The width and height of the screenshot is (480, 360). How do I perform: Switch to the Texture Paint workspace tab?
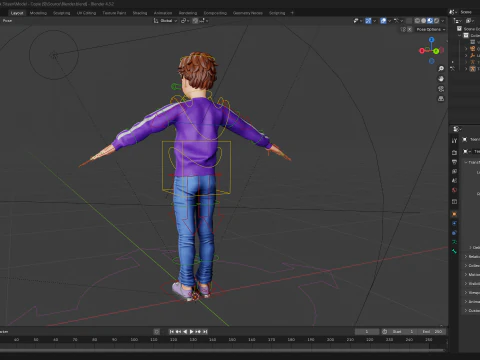pos(114,13)
